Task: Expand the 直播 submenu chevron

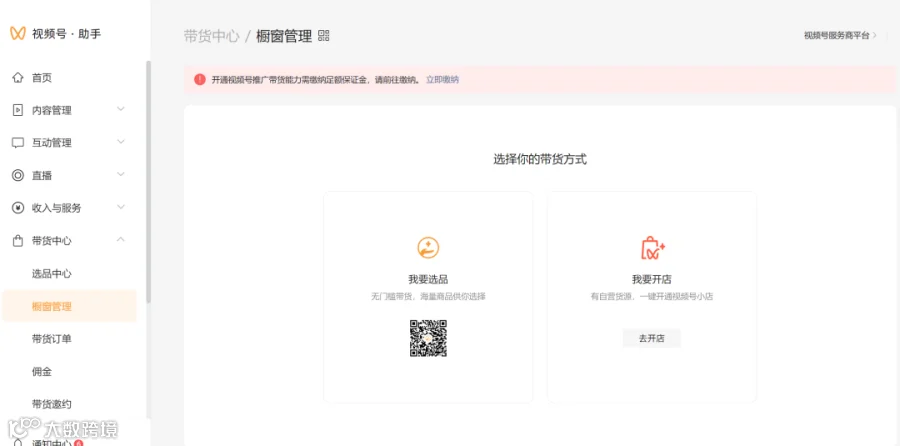Action: 121,174
